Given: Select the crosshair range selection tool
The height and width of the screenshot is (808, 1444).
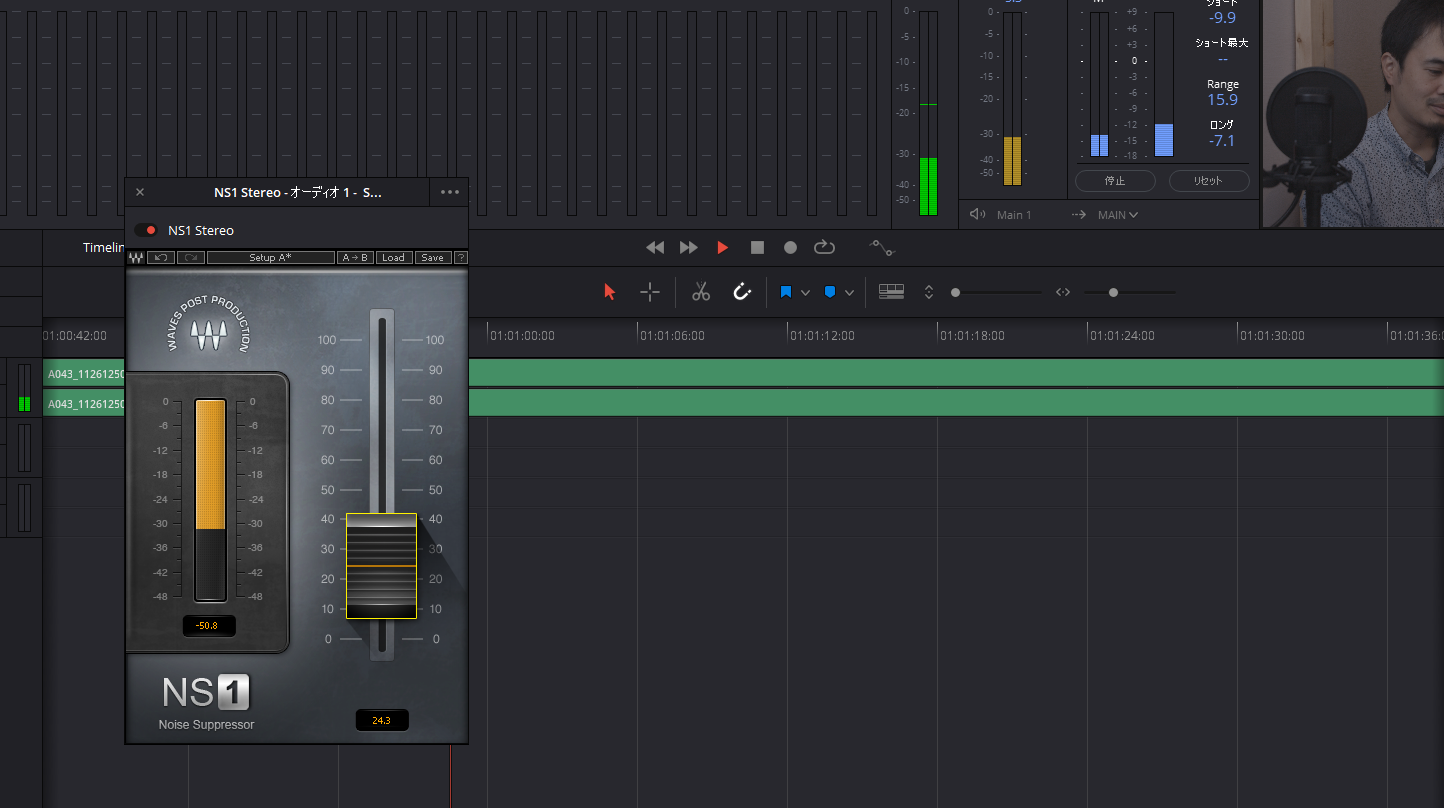Looking at the screenshot, I should [650, 292].
